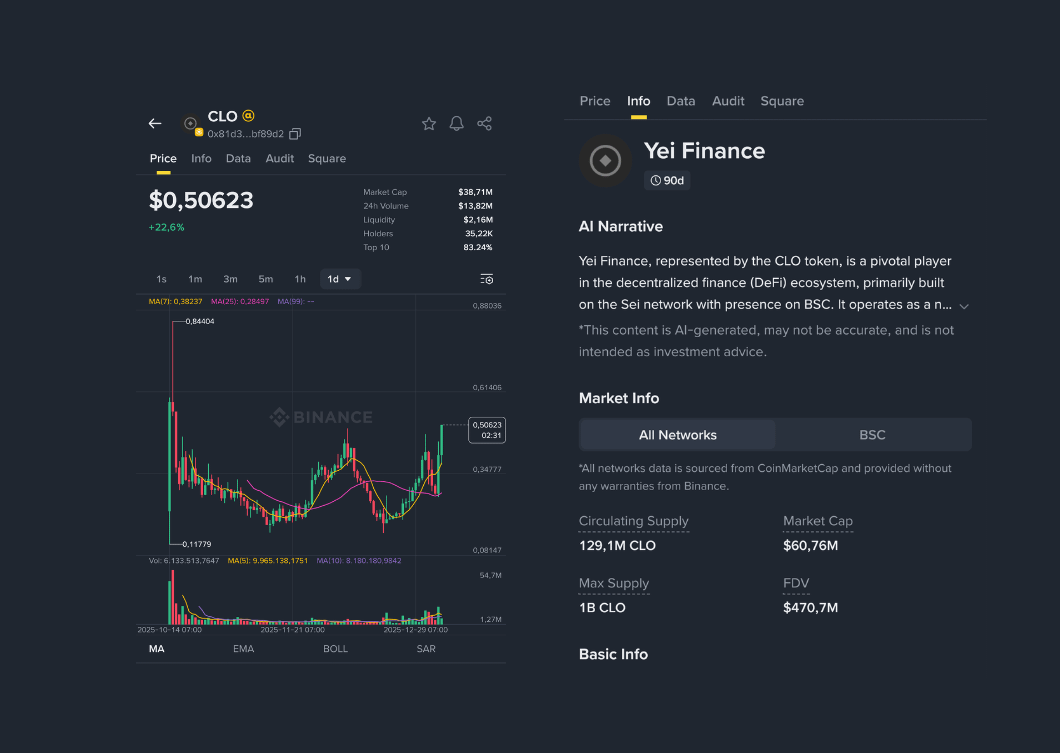
Task: Click the FDV label
Action: pos(796,583)
